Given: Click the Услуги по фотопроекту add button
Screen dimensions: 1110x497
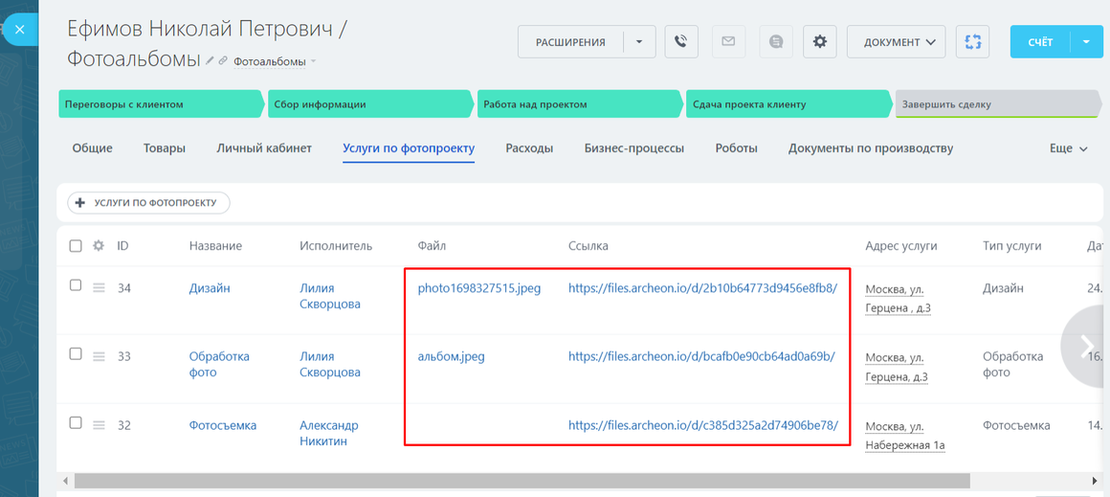Looking at the screenshot, I should [x=148, y=203].
